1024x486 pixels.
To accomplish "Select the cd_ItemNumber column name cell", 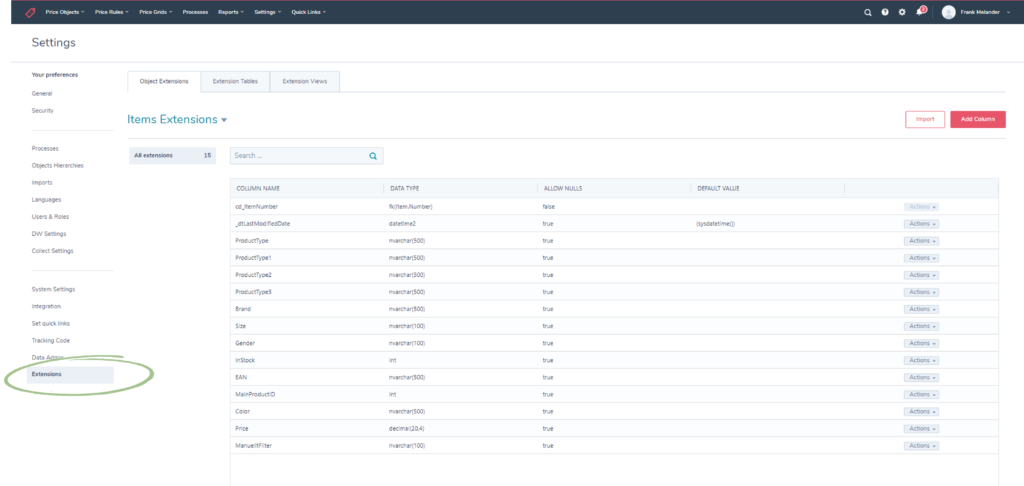I will coord(257,206).
